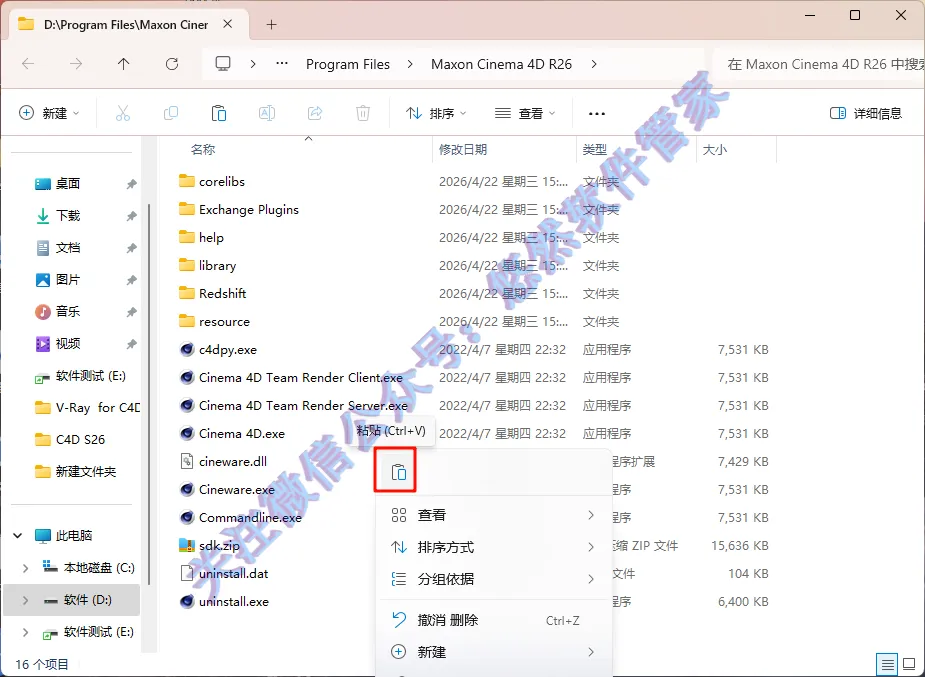This screenshot has width=925, height=677.
Task: Open the 排序 sort dropdown
Action: pyautogui.click(x=437, y=113)
